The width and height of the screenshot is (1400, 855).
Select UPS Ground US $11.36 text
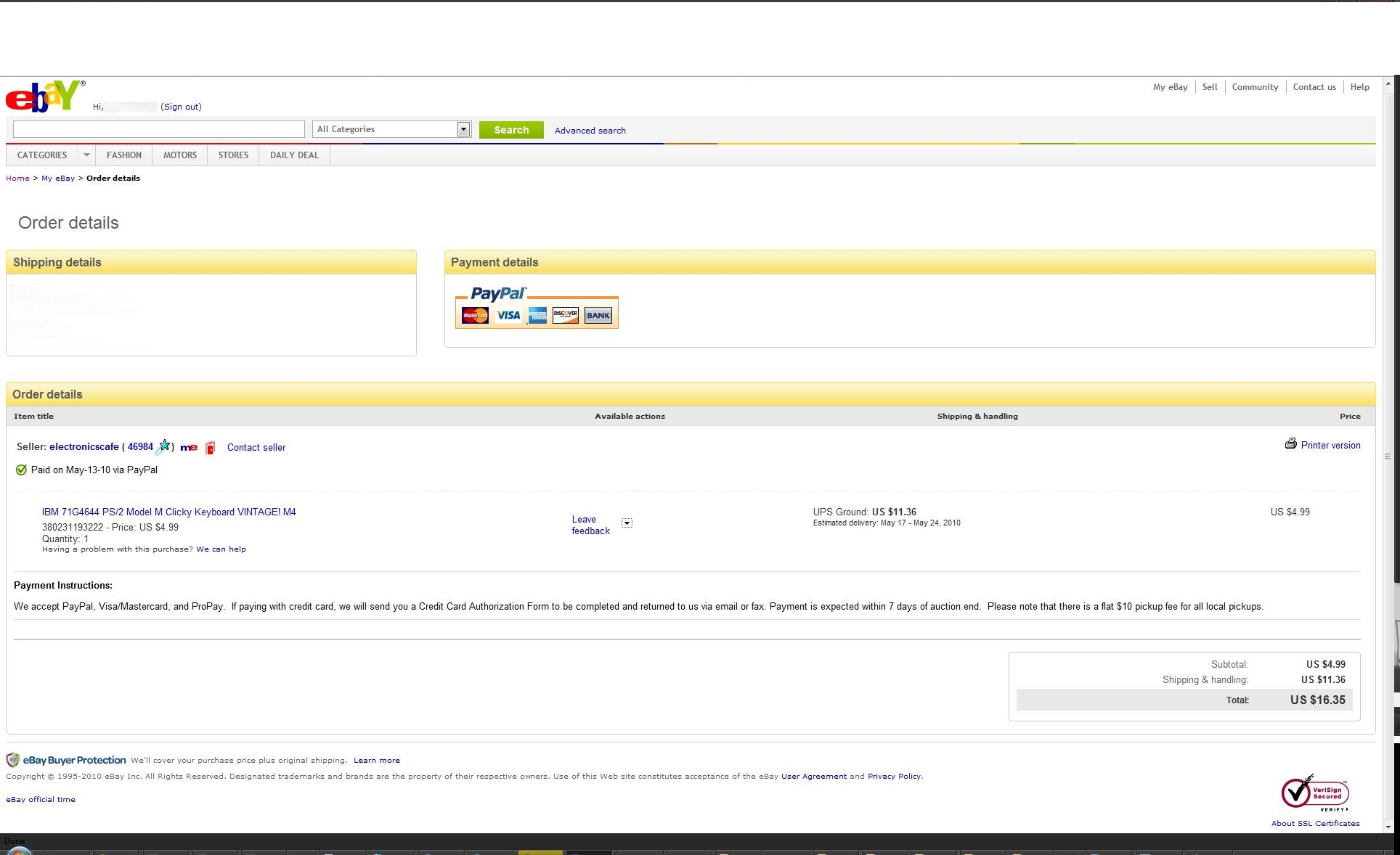865,512
